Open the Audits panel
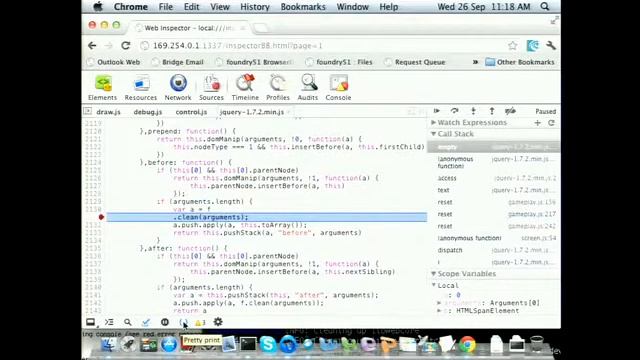Screen dimensions: 640x360 tap(308, 87)
